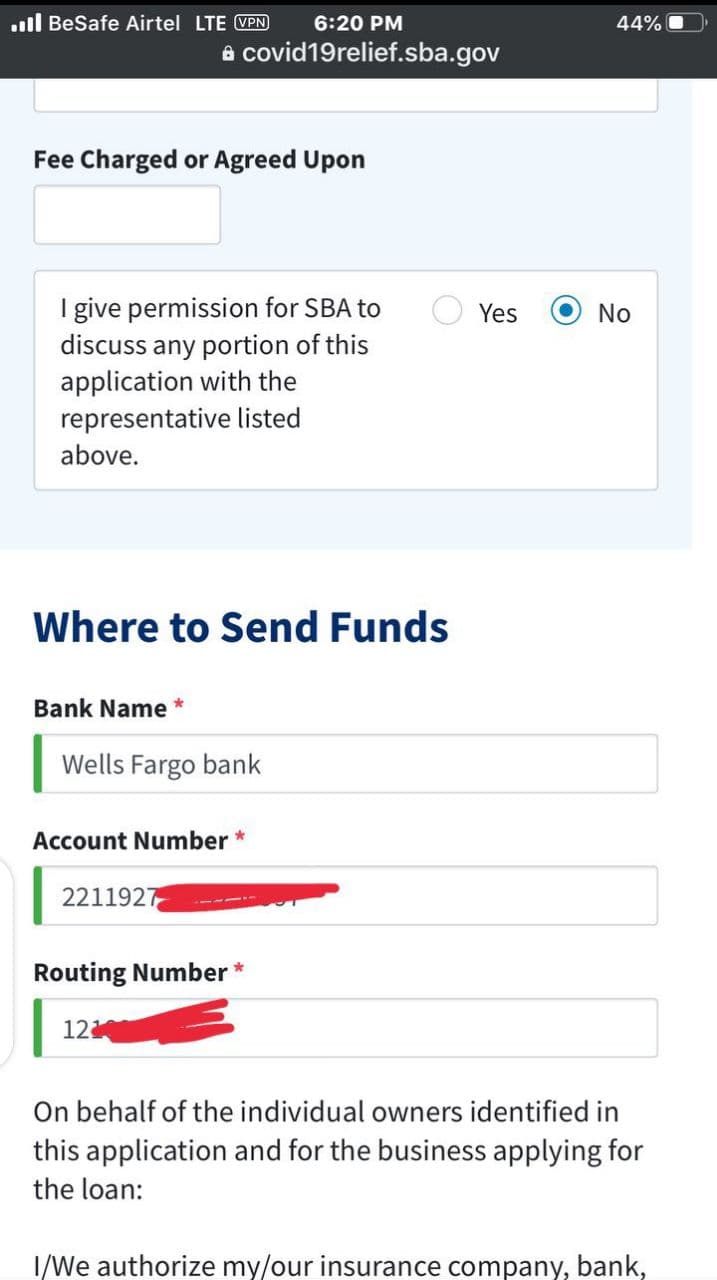Tap the LTE network indicator

pyautogui.click(x=210, y=22)
